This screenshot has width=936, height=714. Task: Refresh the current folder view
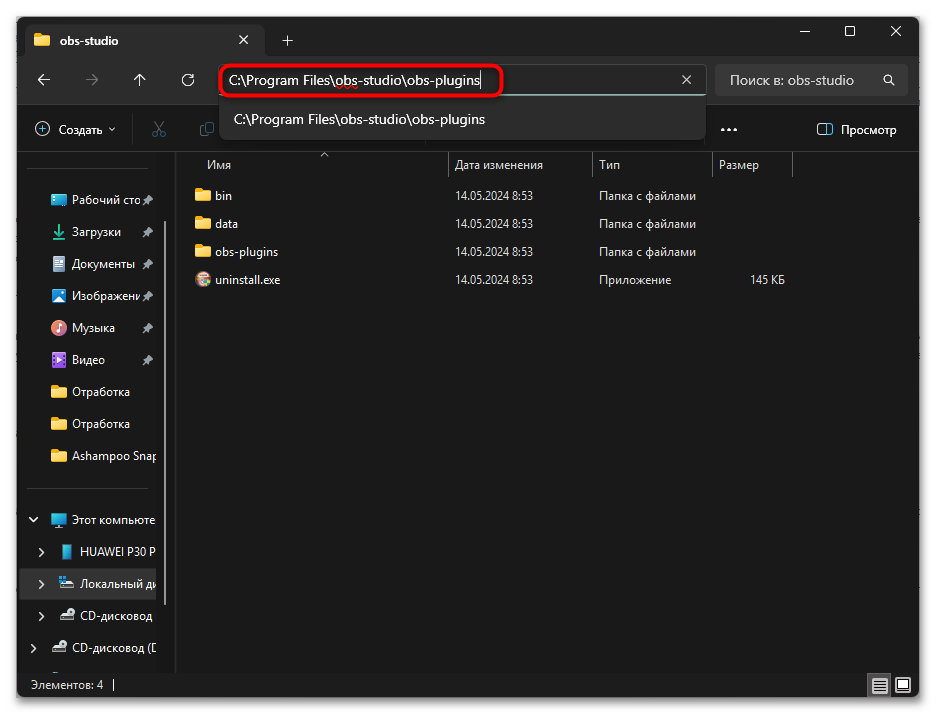188,80
